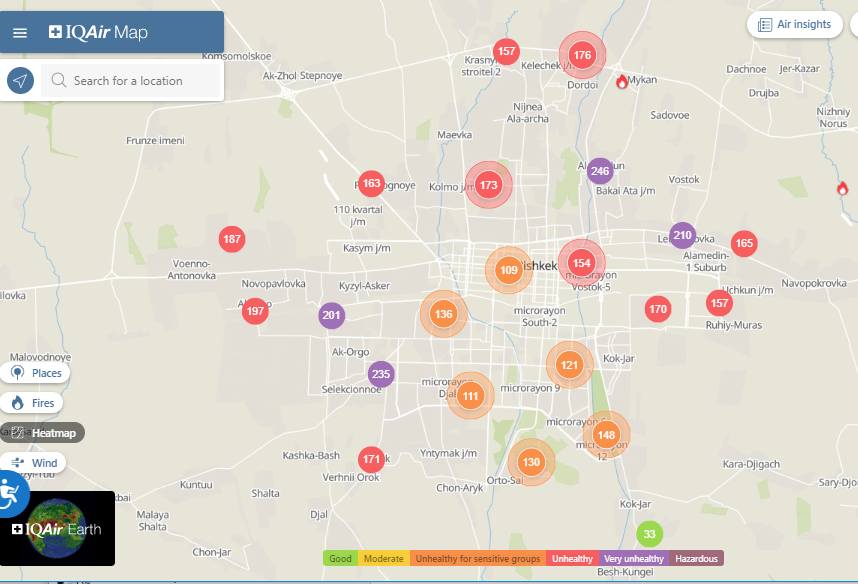
Task: Click the fire icon near Mykan
Action: coord(622,81)
